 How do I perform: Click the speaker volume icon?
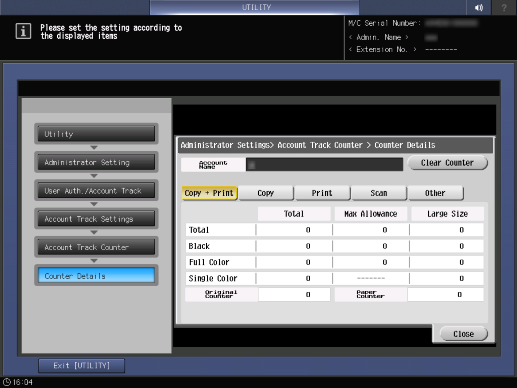coord(479,7)
